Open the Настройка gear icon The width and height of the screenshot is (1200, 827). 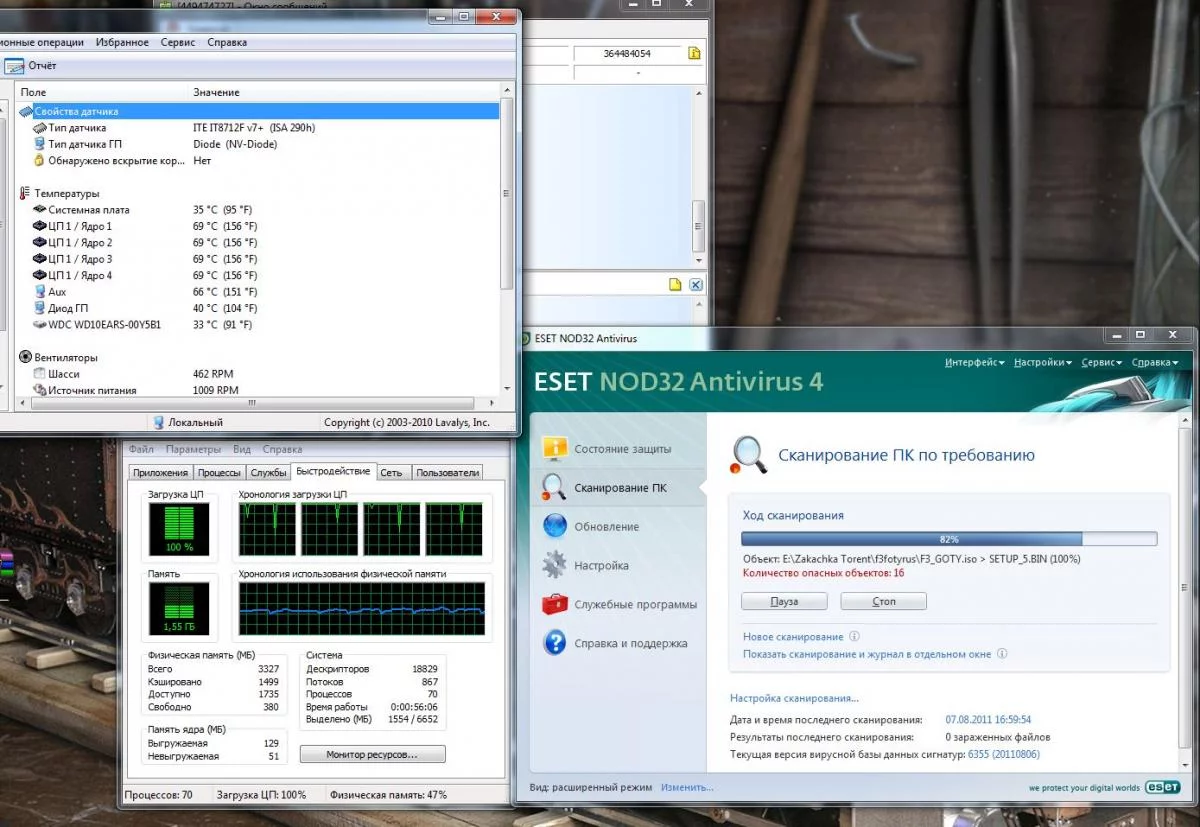(x=554, y=565)
